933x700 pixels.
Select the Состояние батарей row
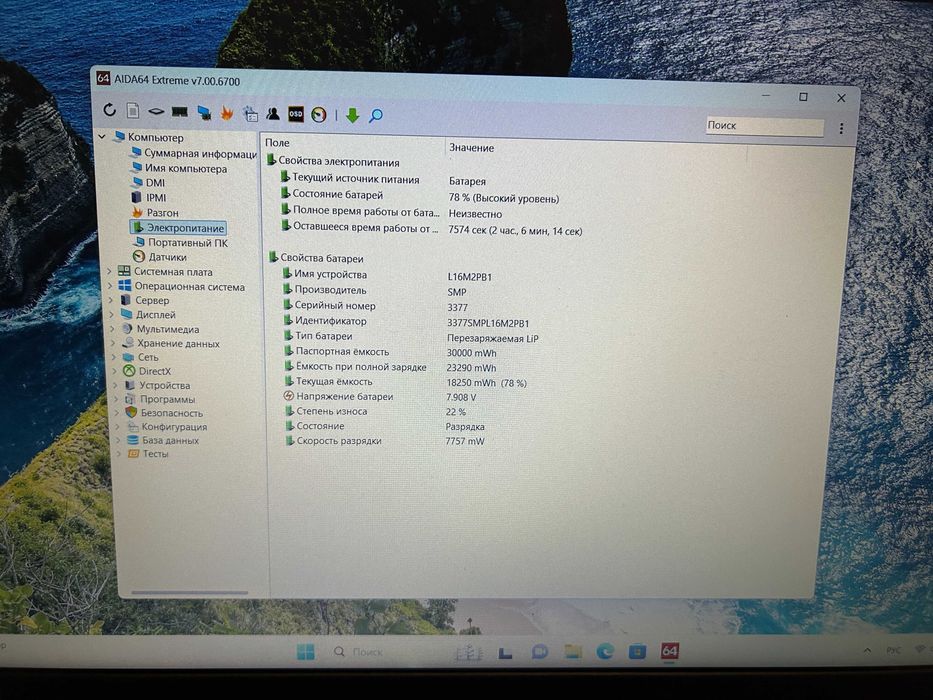[x=420, y=196]
